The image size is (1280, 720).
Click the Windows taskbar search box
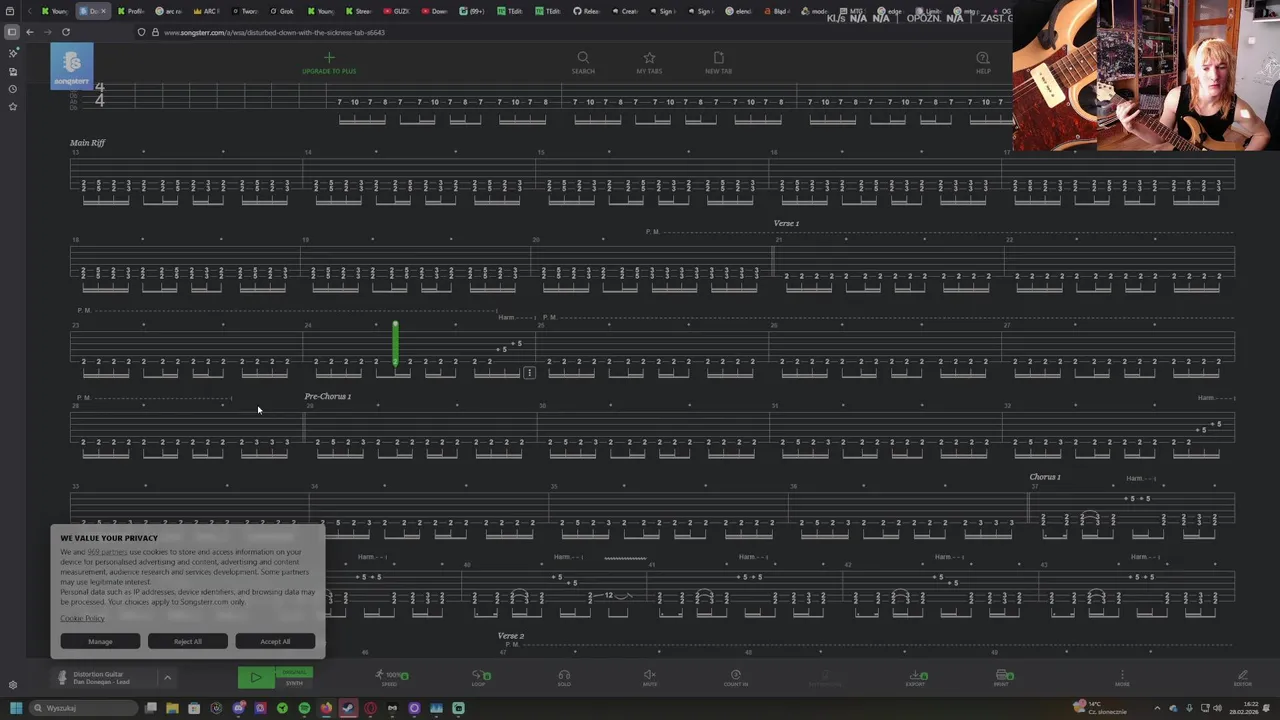(82, 708)
